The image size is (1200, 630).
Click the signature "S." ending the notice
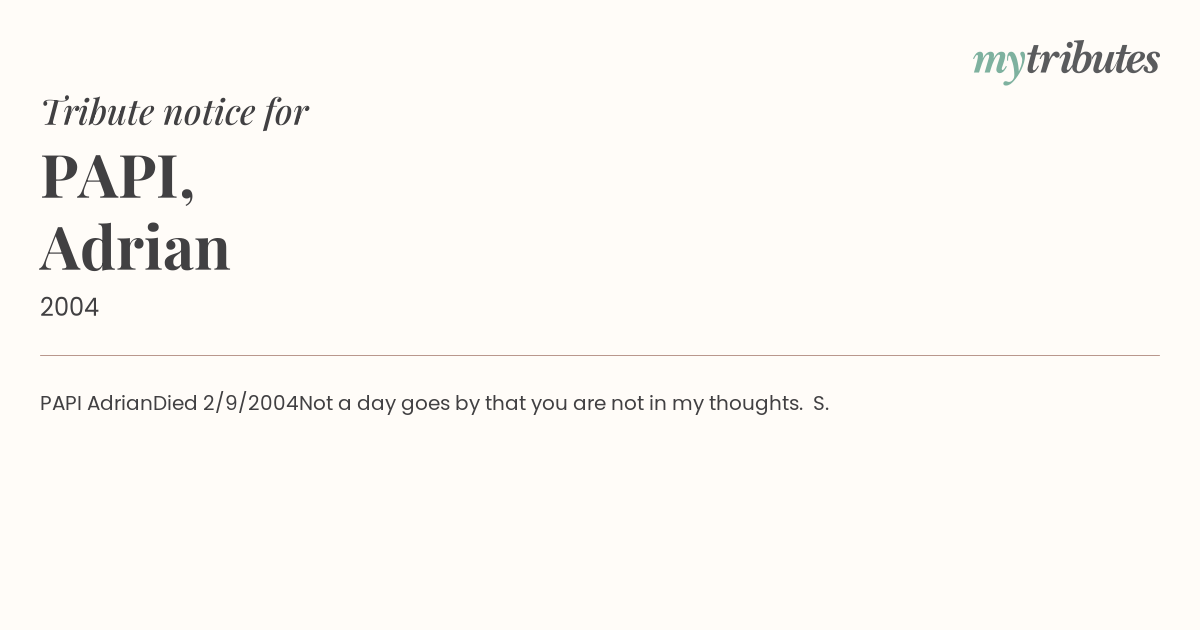(821, 403)
